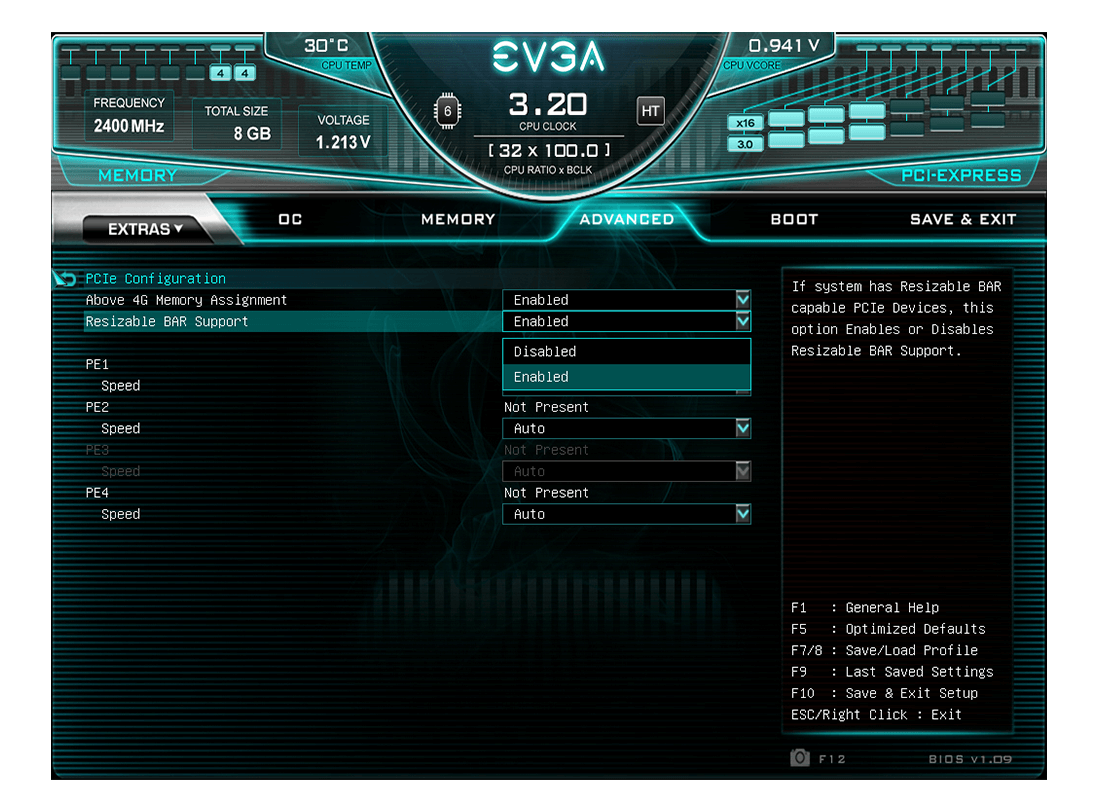
Task: Open the BOOT tab
Action: coord(794,219)
